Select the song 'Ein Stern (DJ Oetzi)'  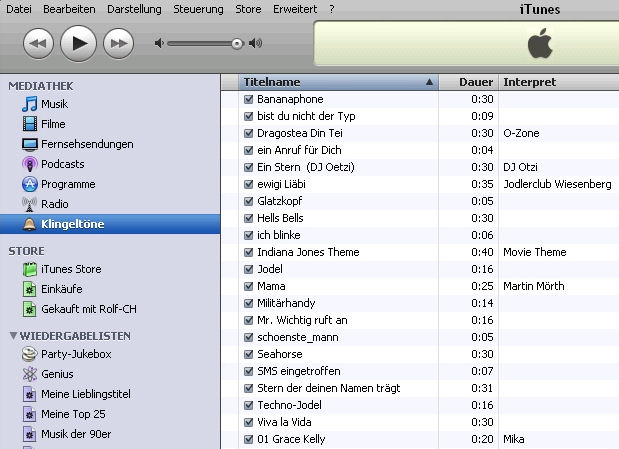pos(306,167)
